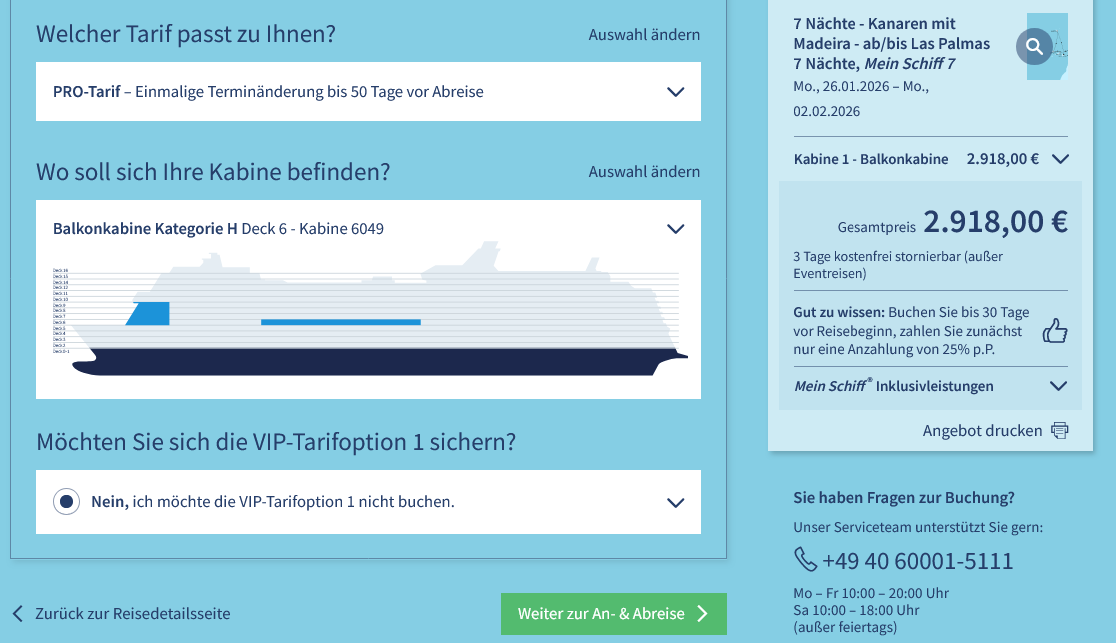
Task: Expand the PRO-Tarif dropdown chevron
Action: [x=675, y=92]
